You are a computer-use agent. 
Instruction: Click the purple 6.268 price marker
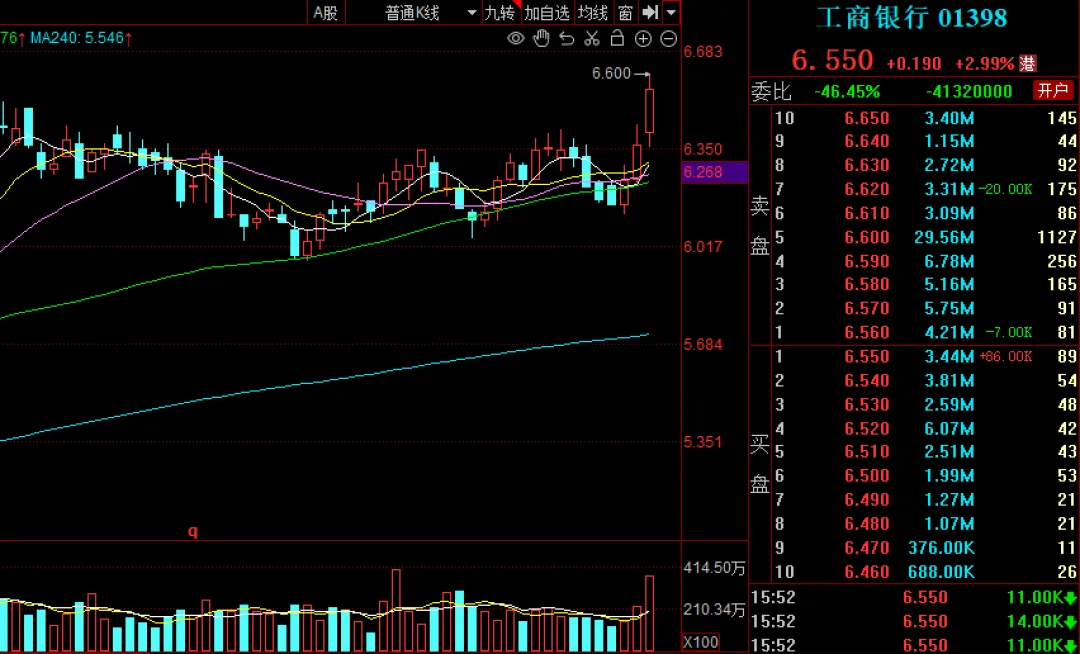714,172
